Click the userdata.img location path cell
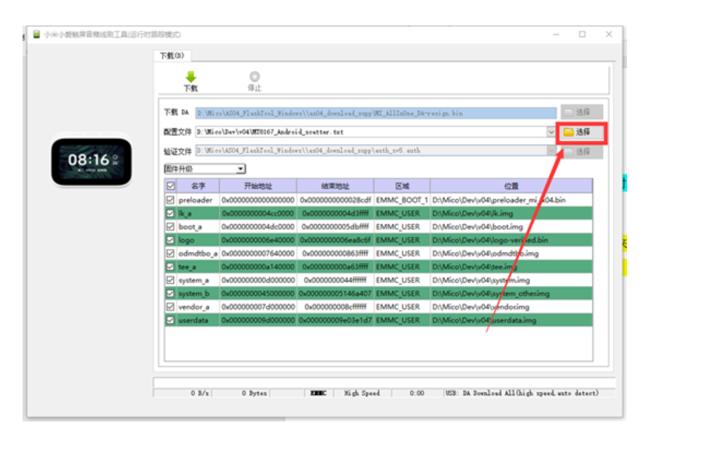This screenshot has width=708, height=459. click(x=511, y=320)
